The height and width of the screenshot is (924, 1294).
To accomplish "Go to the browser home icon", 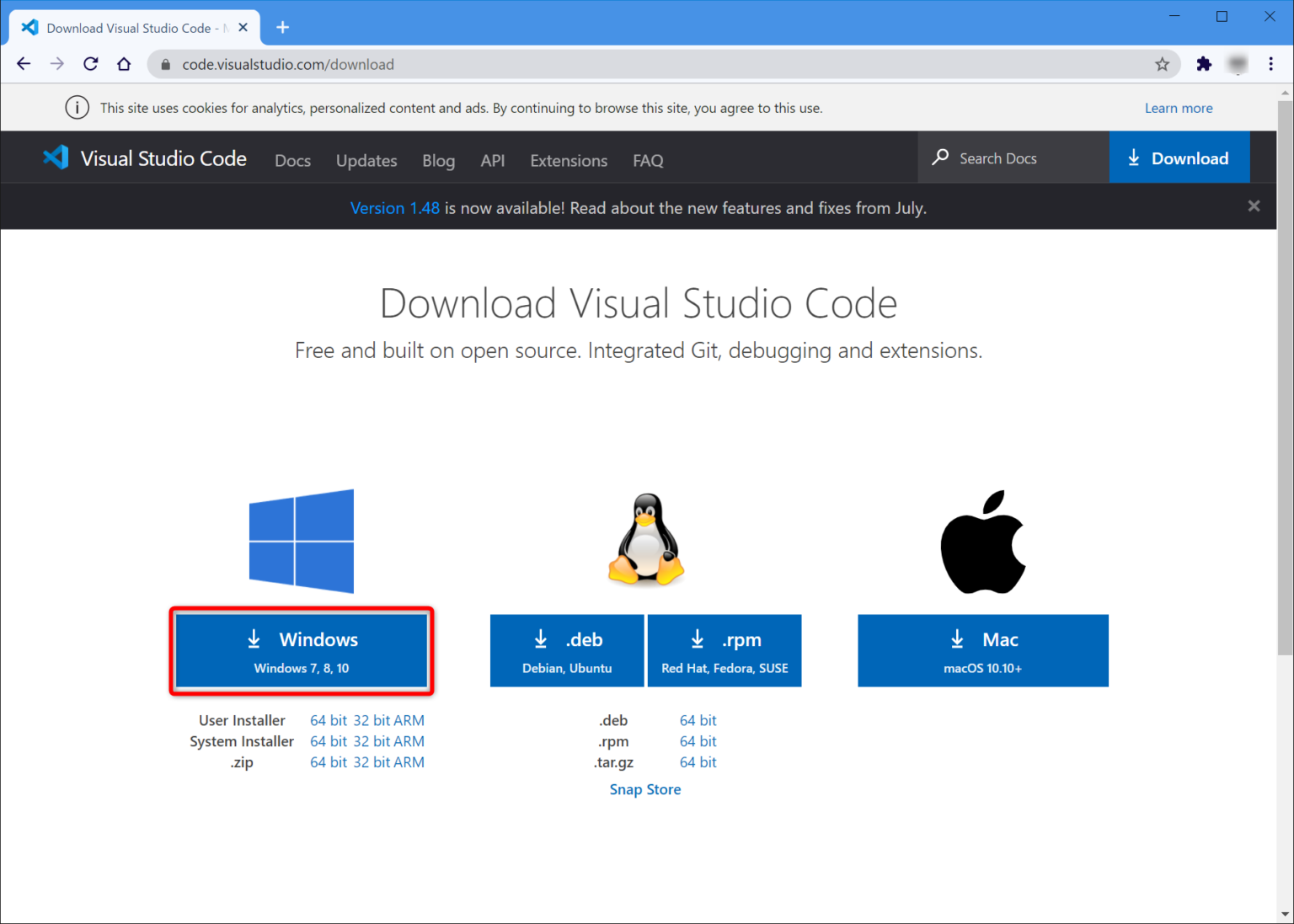I will pyautogui.click(x=124, y=64).
